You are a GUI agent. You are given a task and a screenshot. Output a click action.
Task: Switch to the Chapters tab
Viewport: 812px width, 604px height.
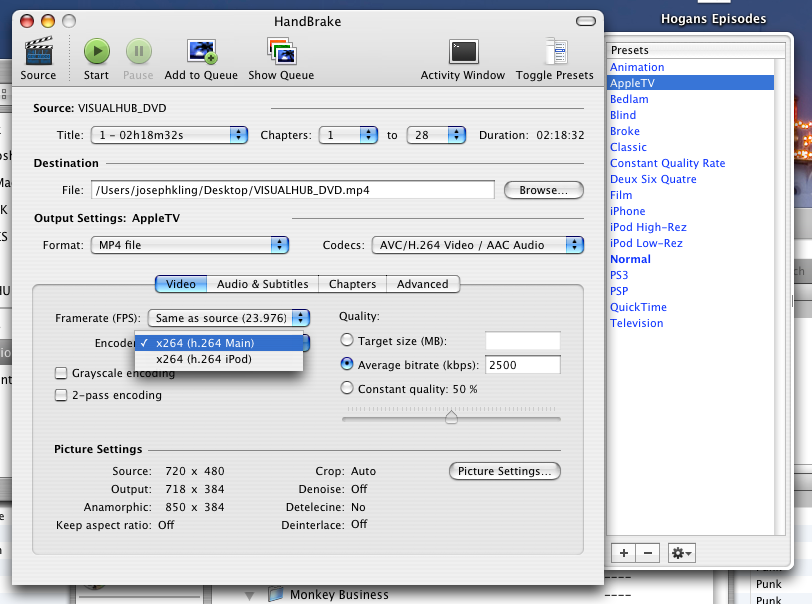[353, 284]
